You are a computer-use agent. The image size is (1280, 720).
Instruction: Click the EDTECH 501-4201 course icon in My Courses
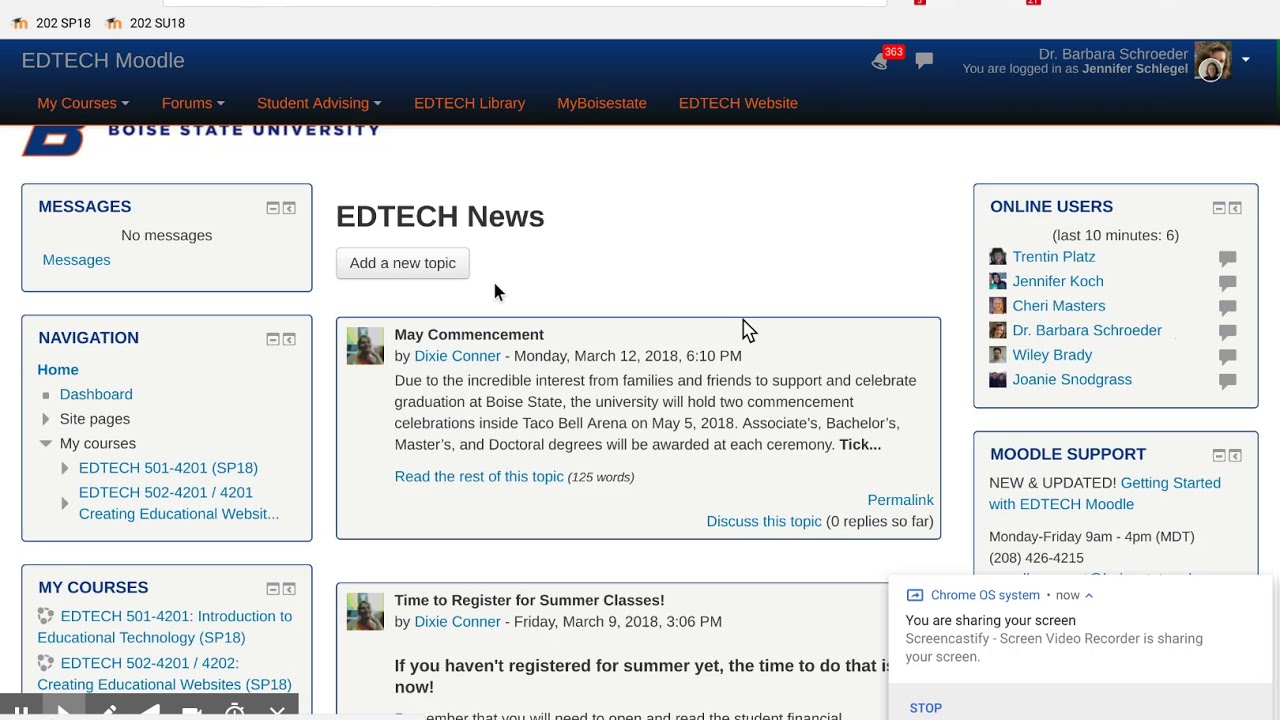tap(46, 616)
